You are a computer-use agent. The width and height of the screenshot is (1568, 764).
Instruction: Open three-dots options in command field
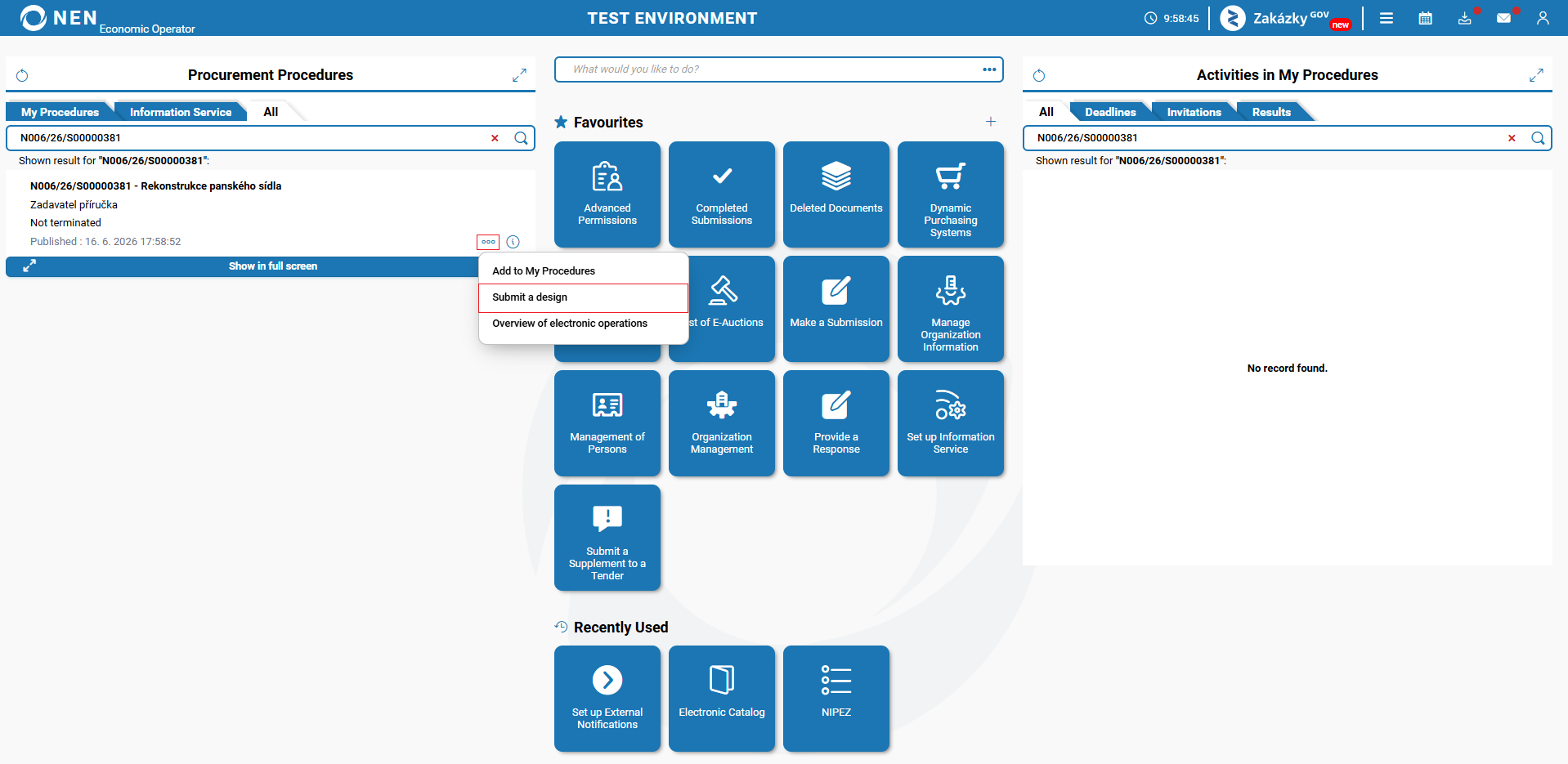(x=989, y=69)
